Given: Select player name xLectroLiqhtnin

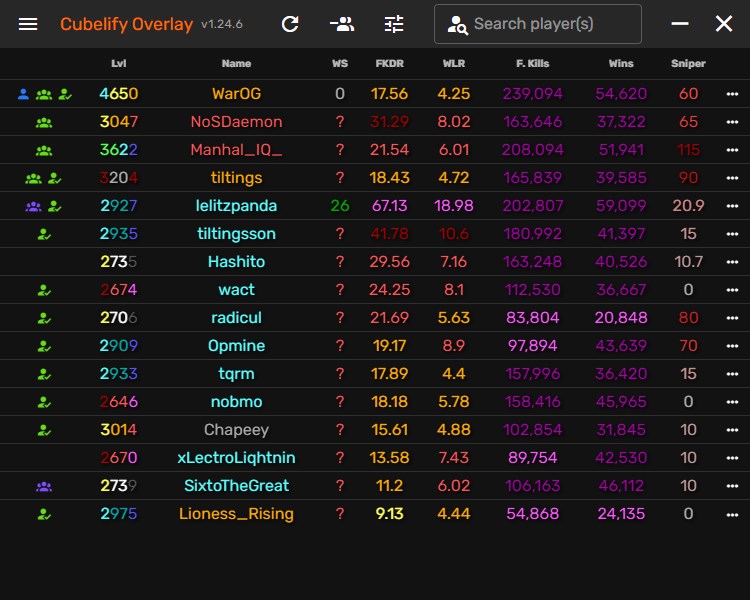Looking at the screenshot, I should pyautogui.click(x=236, y=458).
